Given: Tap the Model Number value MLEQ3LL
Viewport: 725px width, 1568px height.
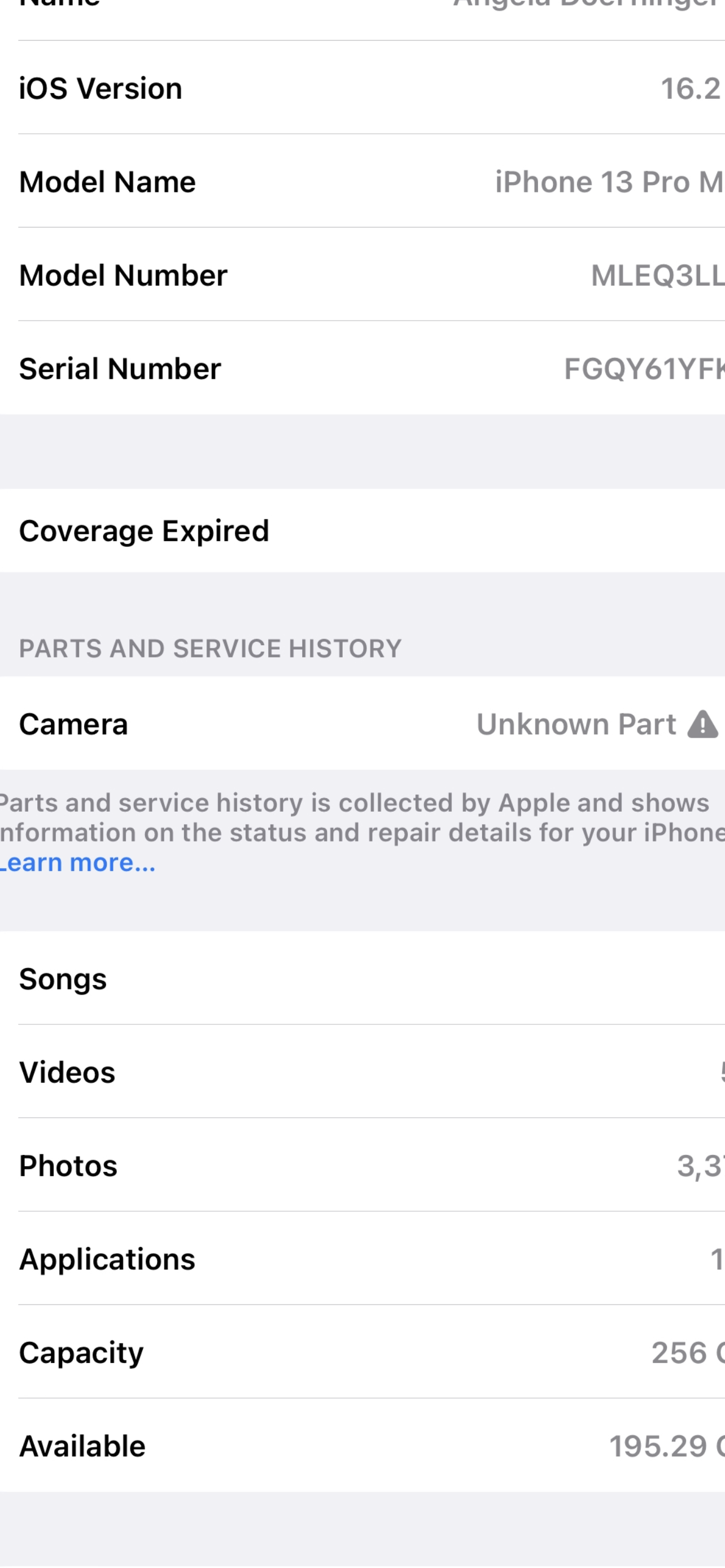Looking at the screenshot, I should (x=656, y=276).
